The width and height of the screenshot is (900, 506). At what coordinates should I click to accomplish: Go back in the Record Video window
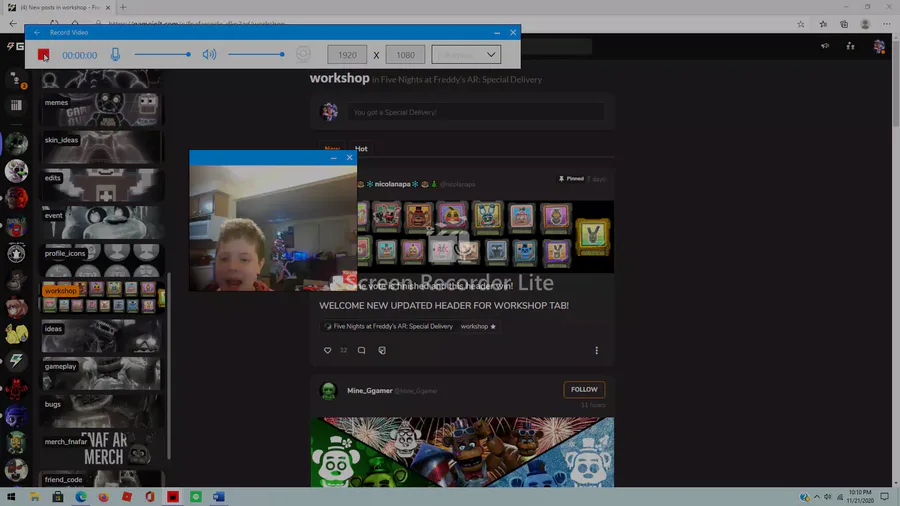pyautogui.click(x=37, y=33)
